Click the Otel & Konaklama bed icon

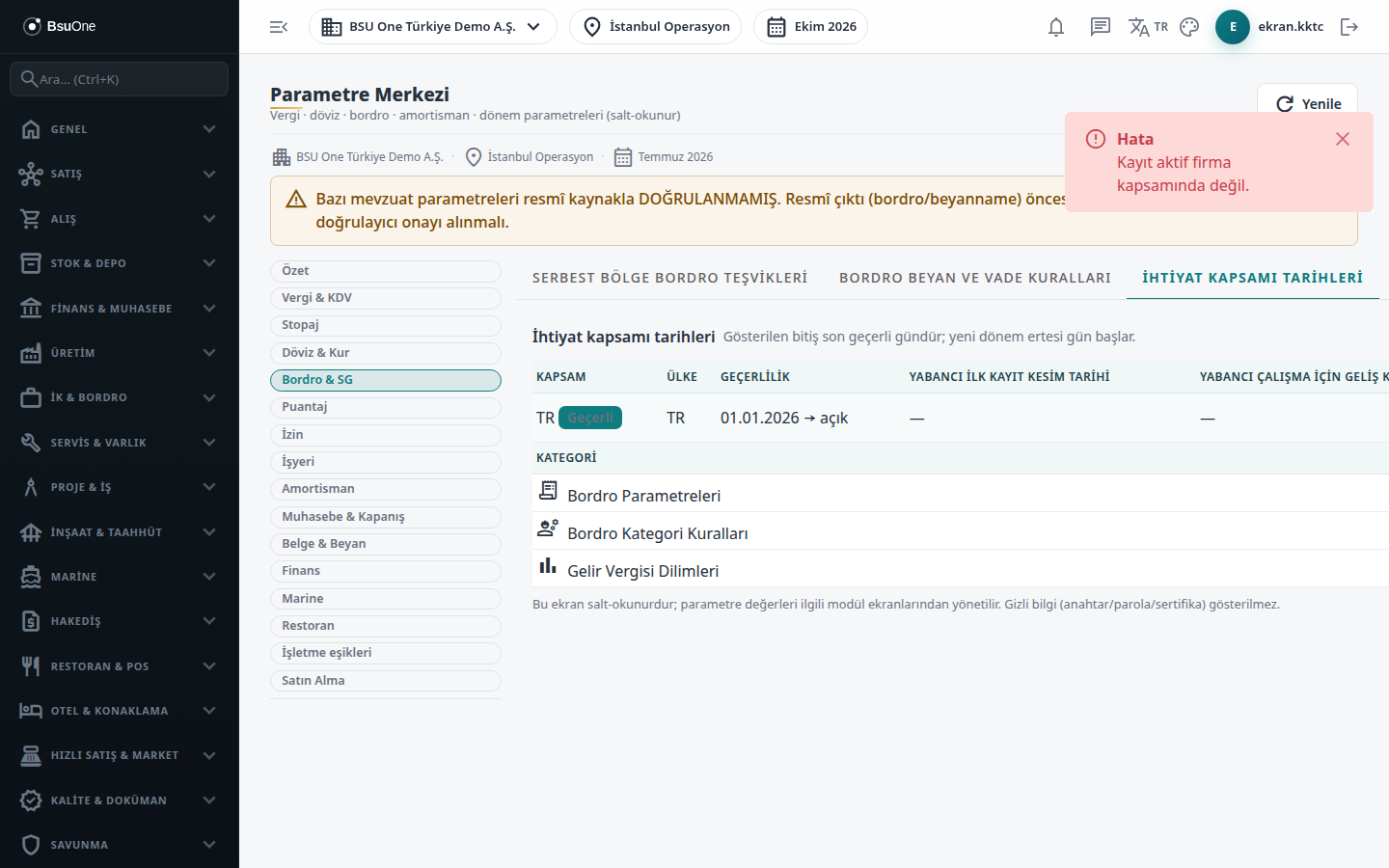pyautogui.click(x=31, y=711)
